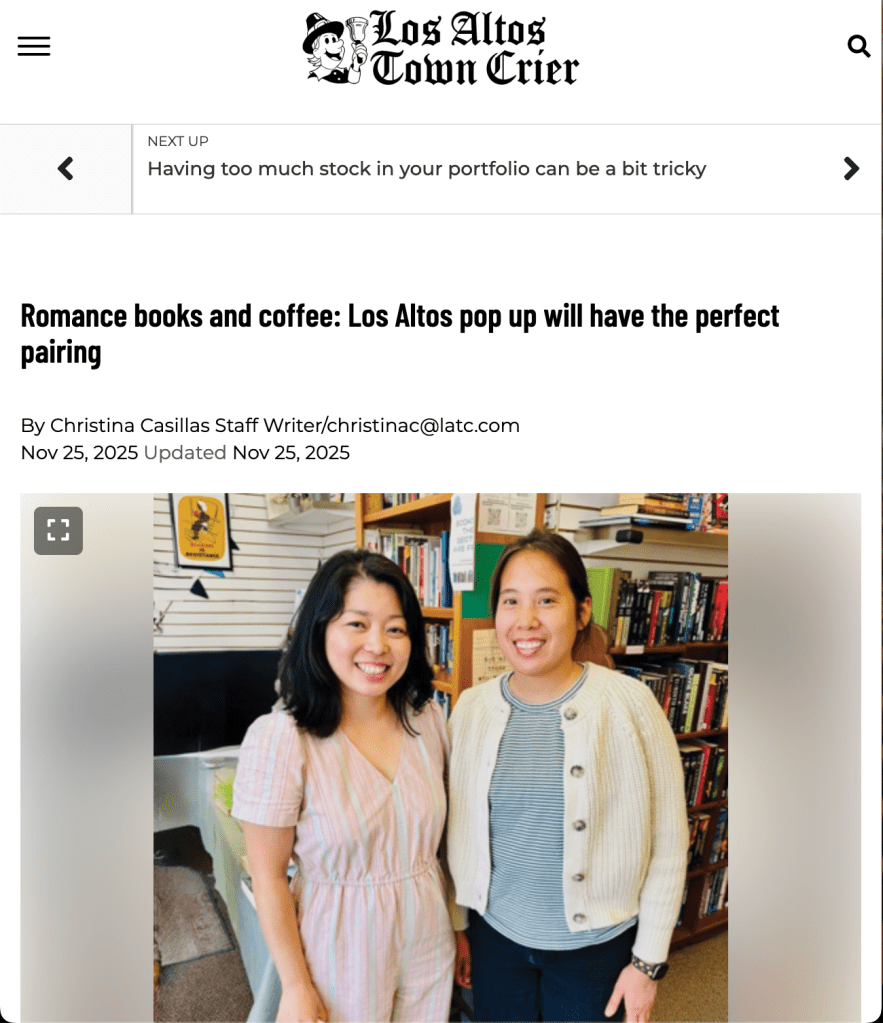The height and width of the screenshot is (1023, 883).
Task: Expand the article photo to fullscreen
Action: tap(58, 530)
